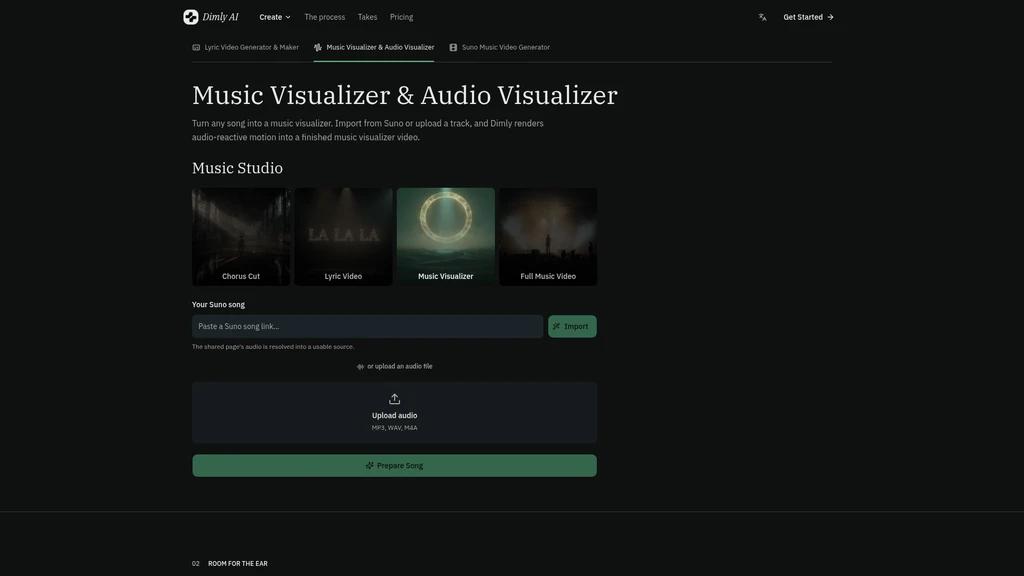Select the Full Music Video thumbnail
This screenshot has height=576, width=1024.
tap(548, 236)
